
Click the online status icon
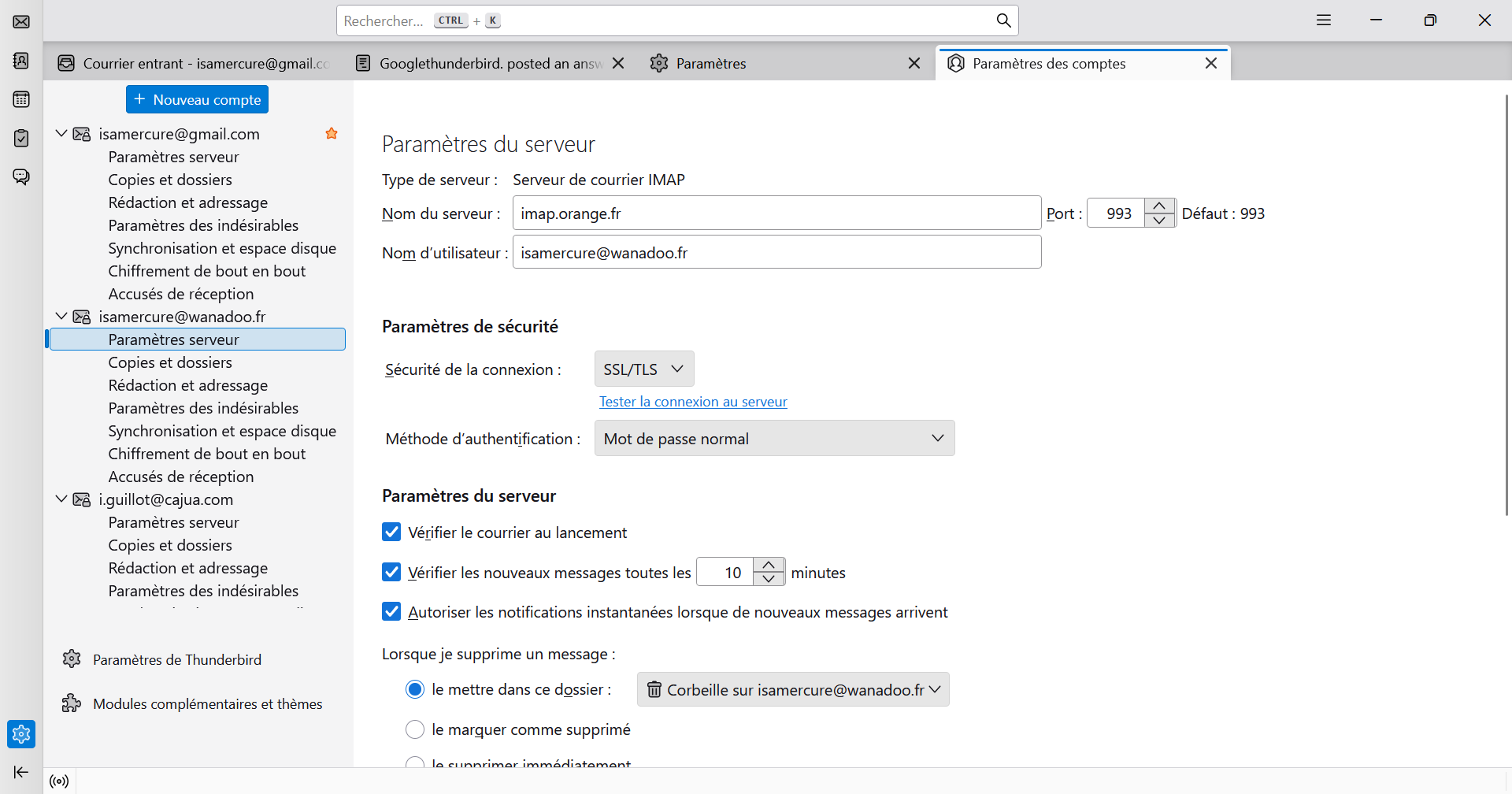pyautogui.click(x=59, y=781)
